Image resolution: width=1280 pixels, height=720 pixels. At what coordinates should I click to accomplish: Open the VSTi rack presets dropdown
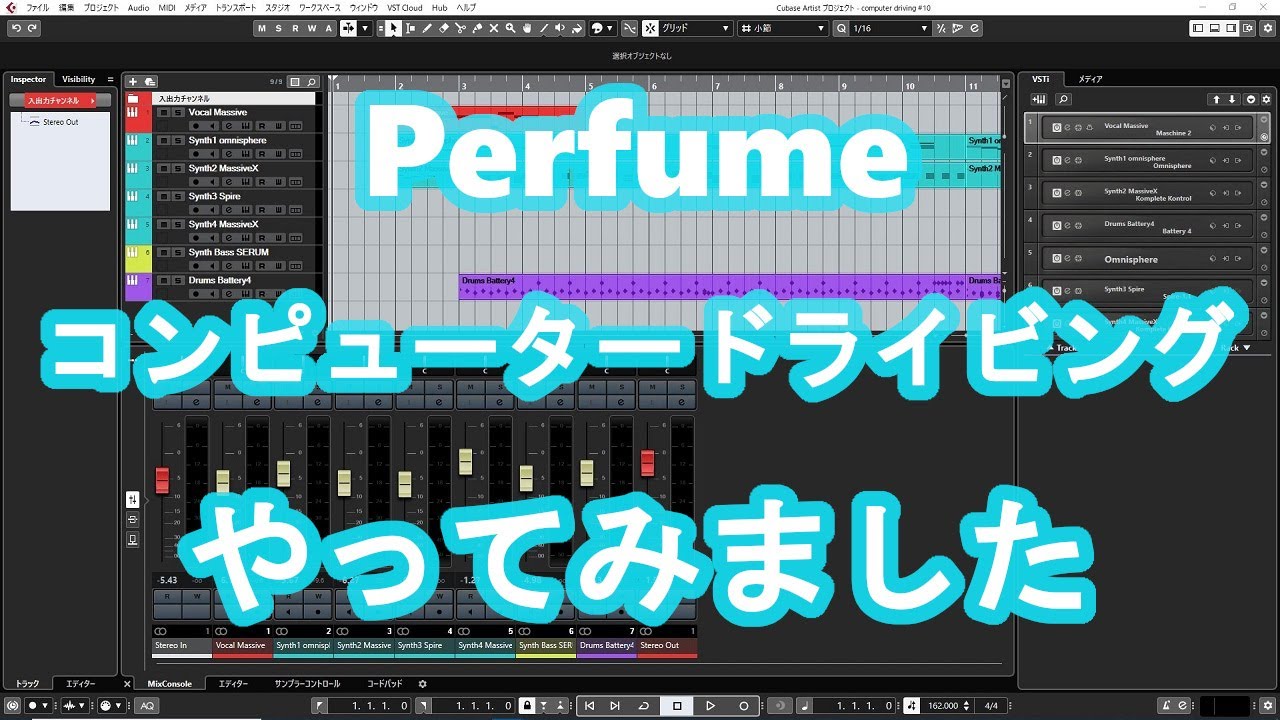click(1249, 99)
